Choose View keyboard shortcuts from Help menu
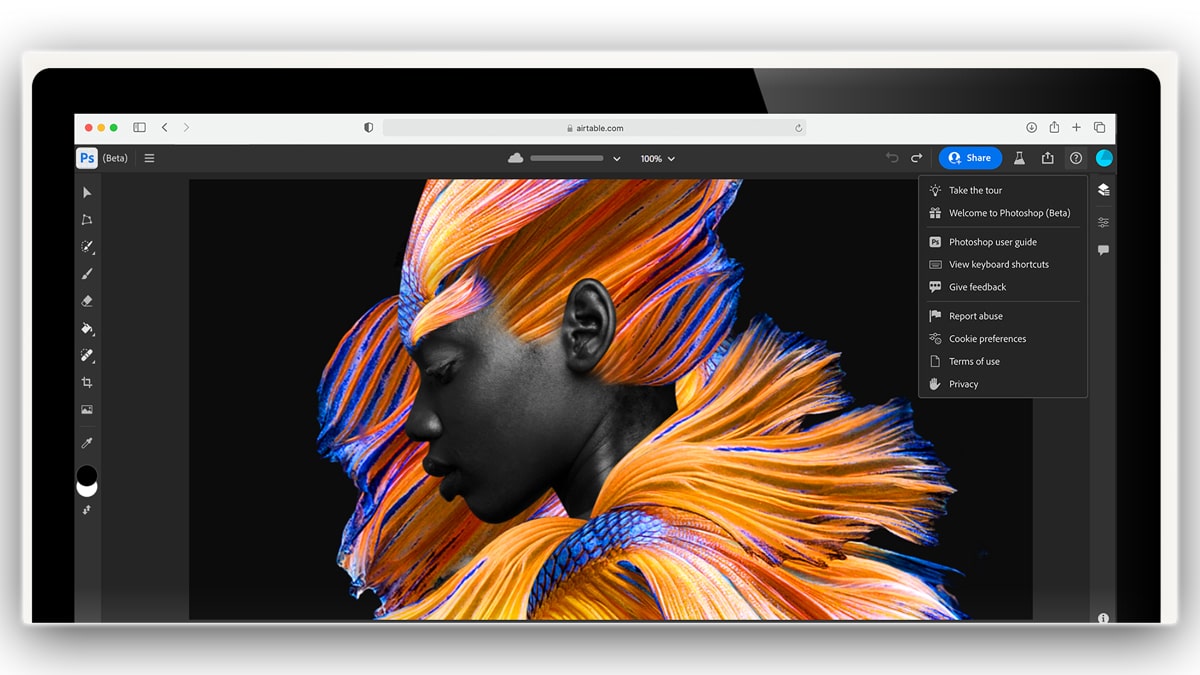Viewport: 1200px width, 675px height. pyautogui.click(x=998, y=264)
